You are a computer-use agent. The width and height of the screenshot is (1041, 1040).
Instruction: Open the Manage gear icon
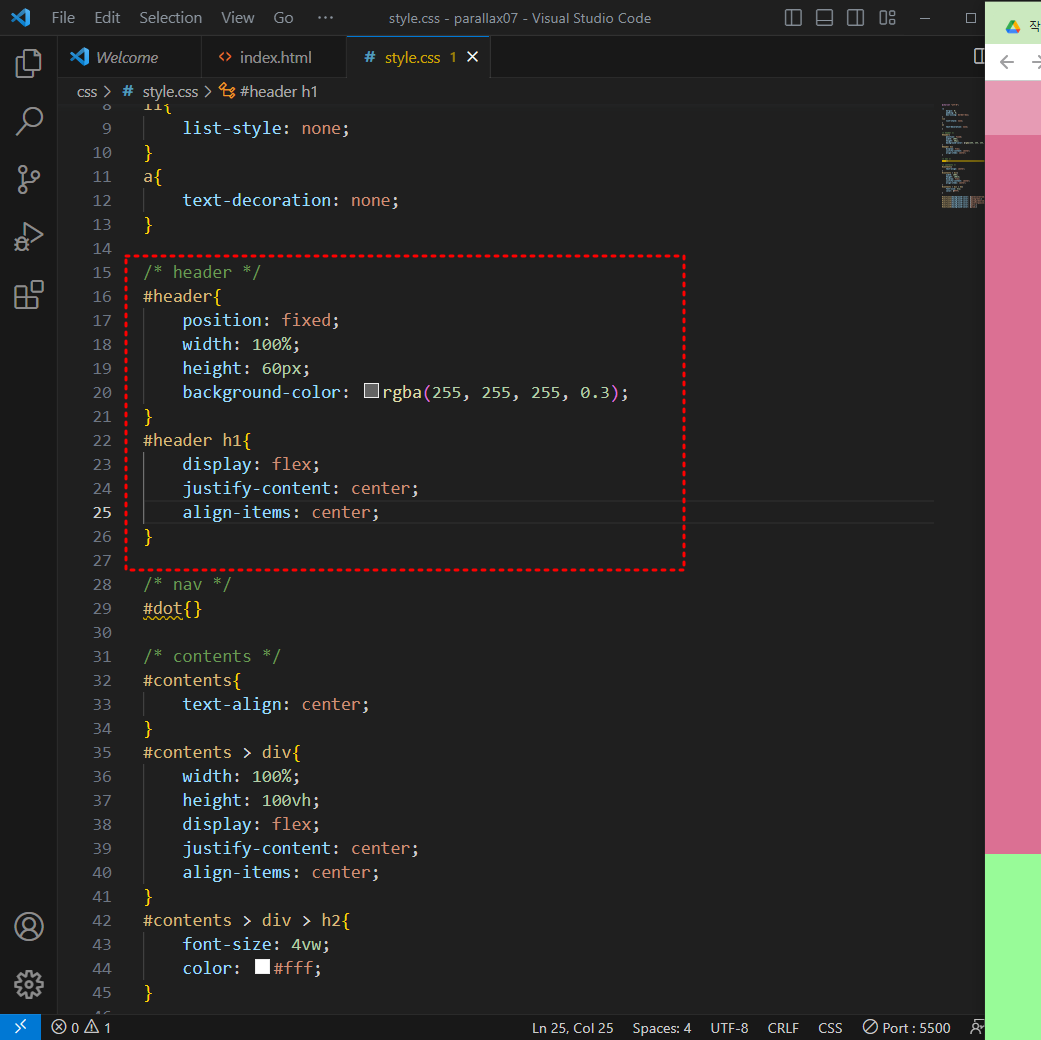(x=29, y=984)
